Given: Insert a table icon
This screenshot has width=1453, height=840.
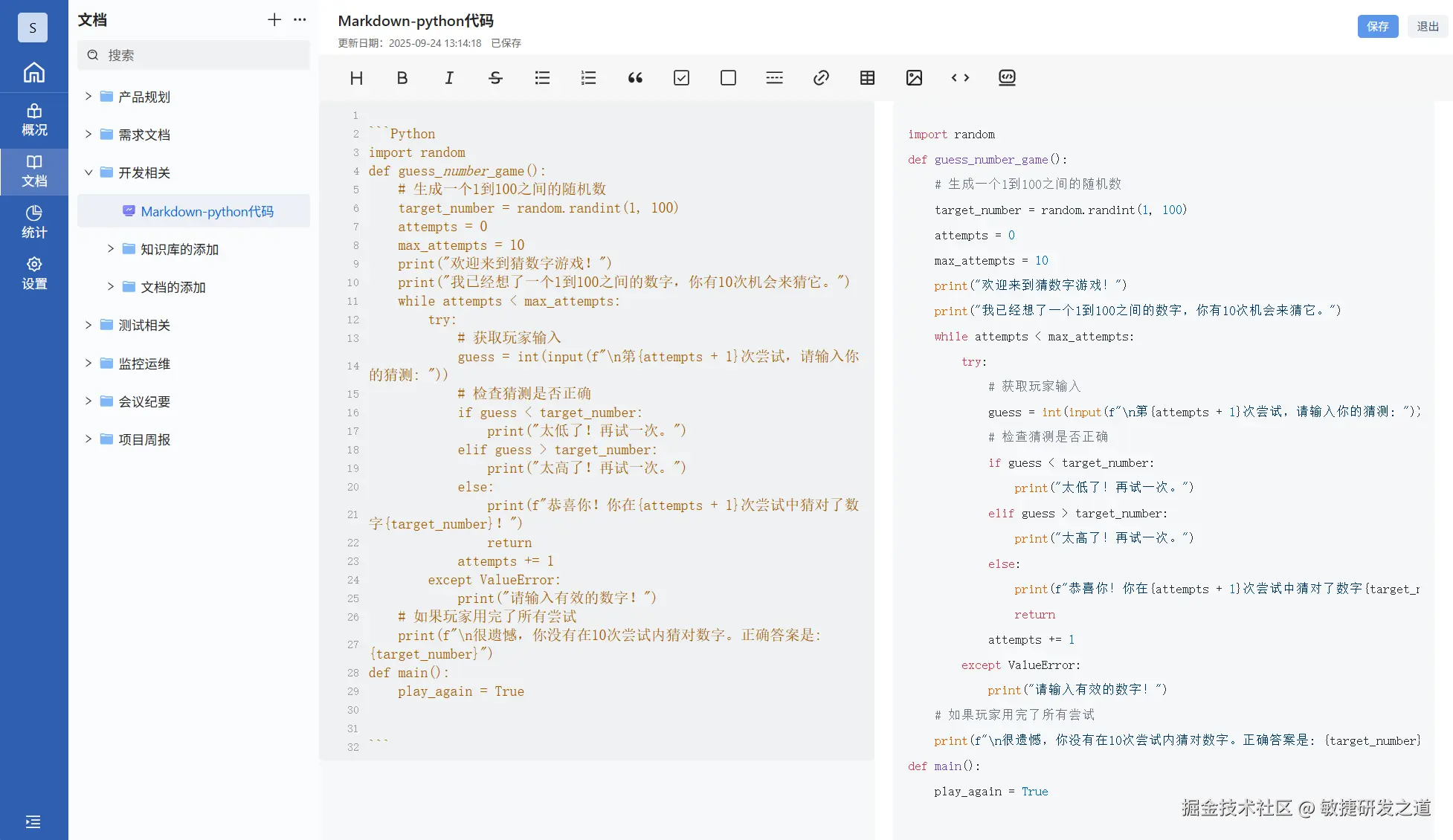Looking at the screenshot, I should (867, 78).
